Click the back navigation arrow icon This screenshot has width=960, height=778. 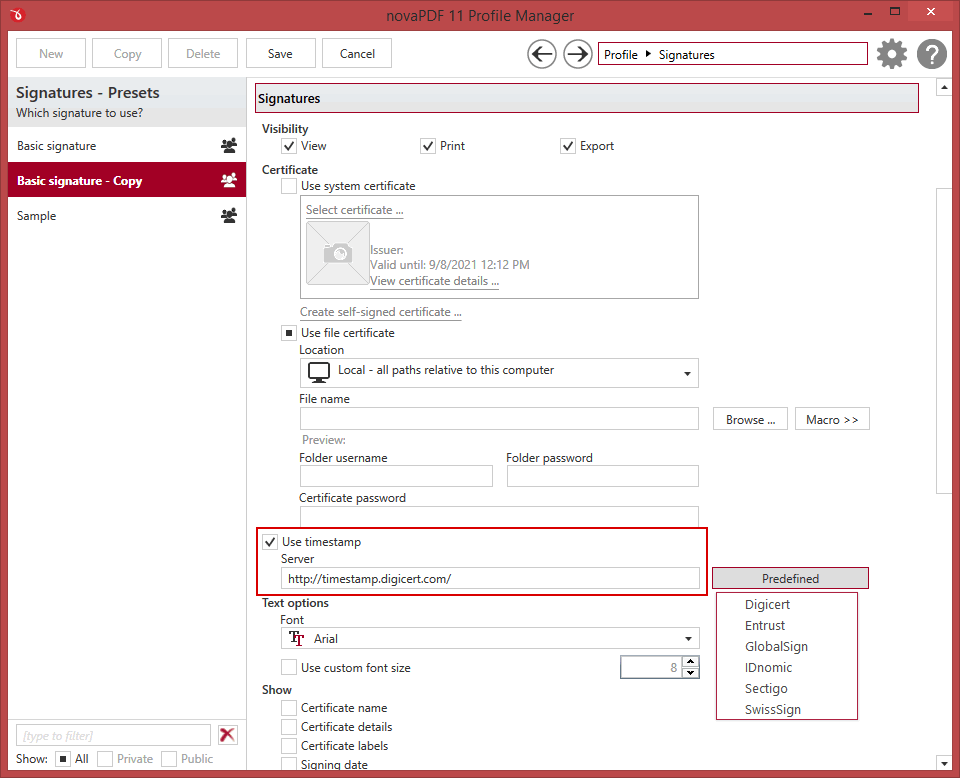coord(542,54)
